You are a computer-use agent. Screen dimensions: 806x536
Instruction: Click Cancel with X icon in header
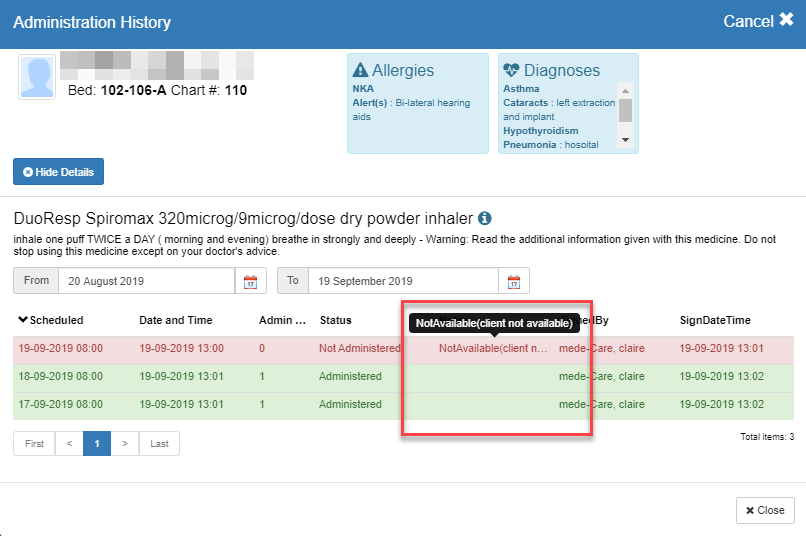[758, 21]
